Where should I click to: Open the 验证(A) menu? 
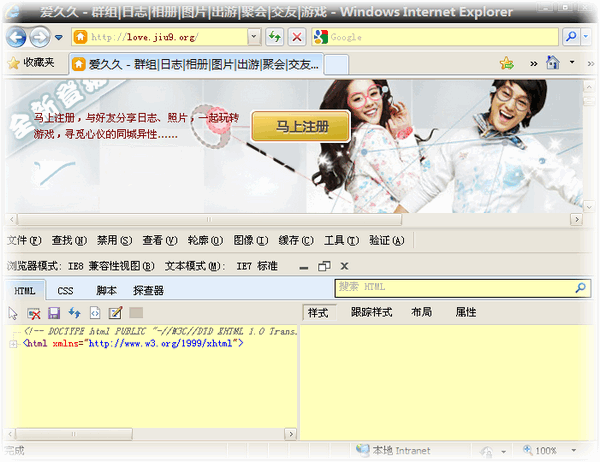click(386, 240)
